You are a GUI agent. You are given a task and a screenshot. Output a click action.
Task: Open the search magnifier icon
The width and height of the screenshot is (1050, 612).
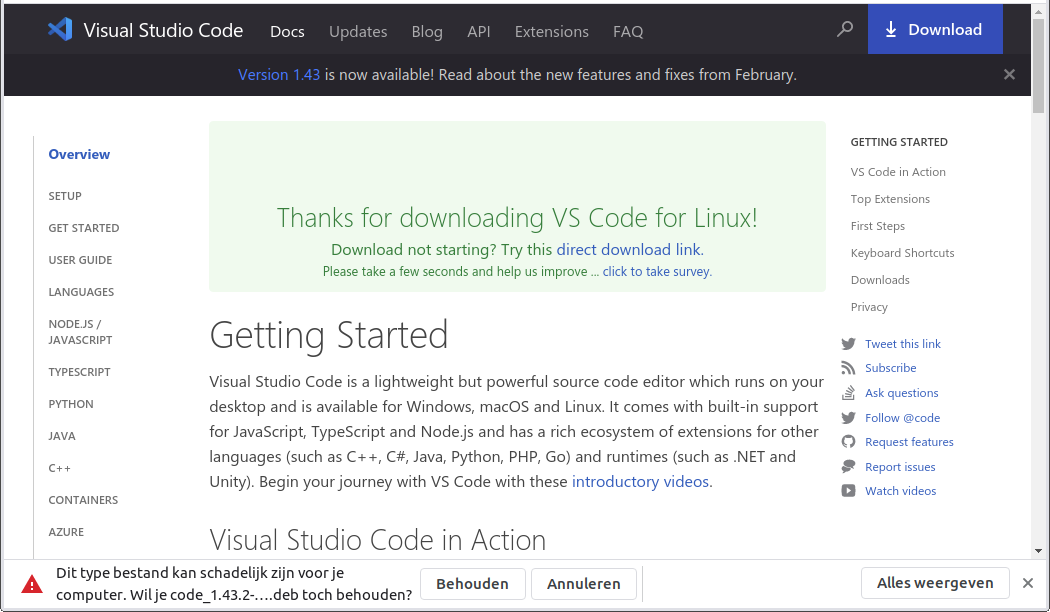click(845, 29)
